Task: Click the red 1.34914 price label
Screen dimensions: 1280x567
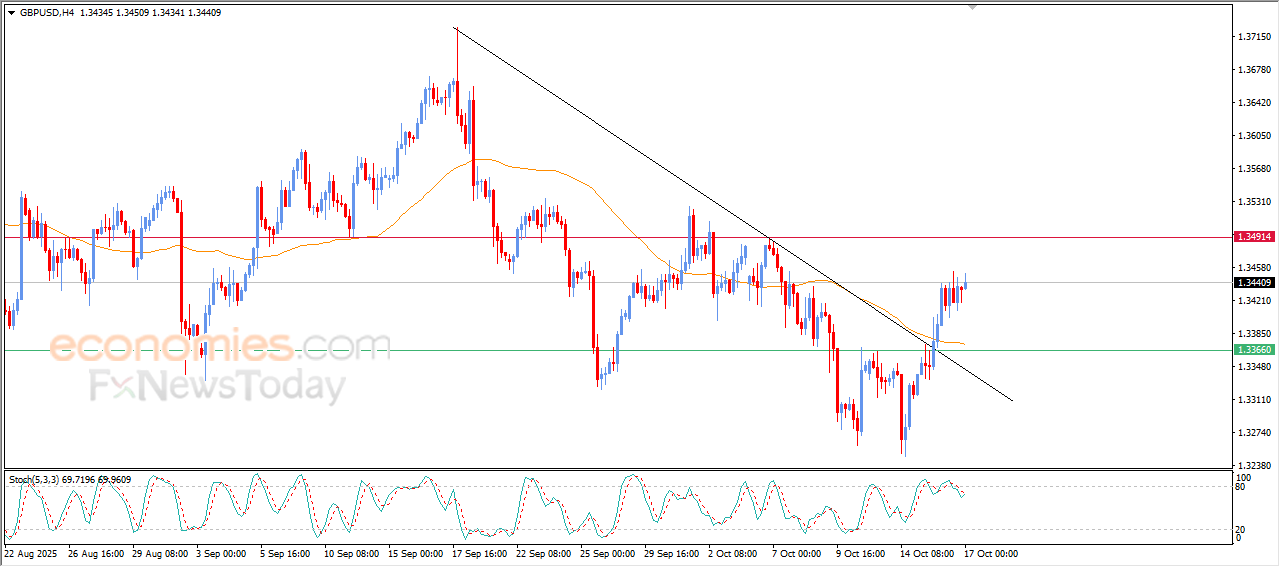Action: tap(1254, 237)
